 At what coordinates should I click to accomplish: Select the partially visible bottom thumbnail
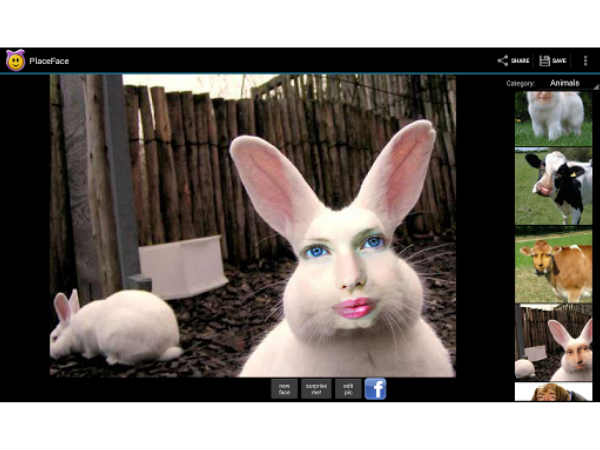pos(553,392)
